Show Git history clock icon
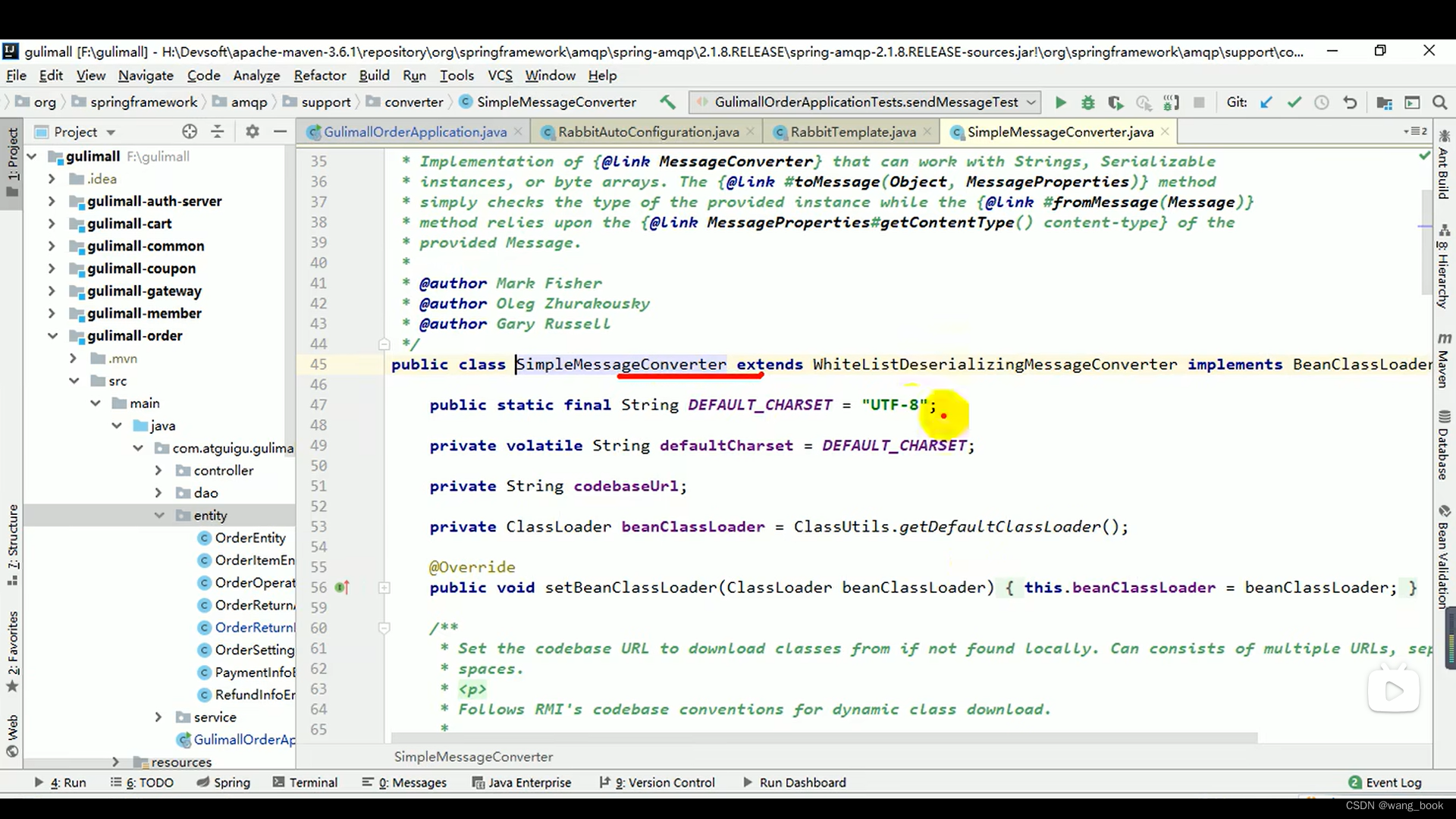The width and height of the screenshot is (1456, 819). click(x=1321, y=102)
